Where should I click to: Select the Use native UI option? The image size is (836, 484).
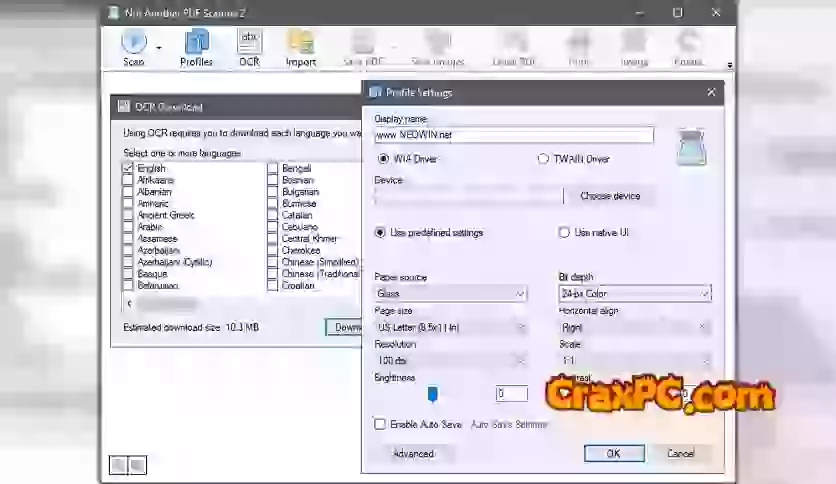[564, 233]
